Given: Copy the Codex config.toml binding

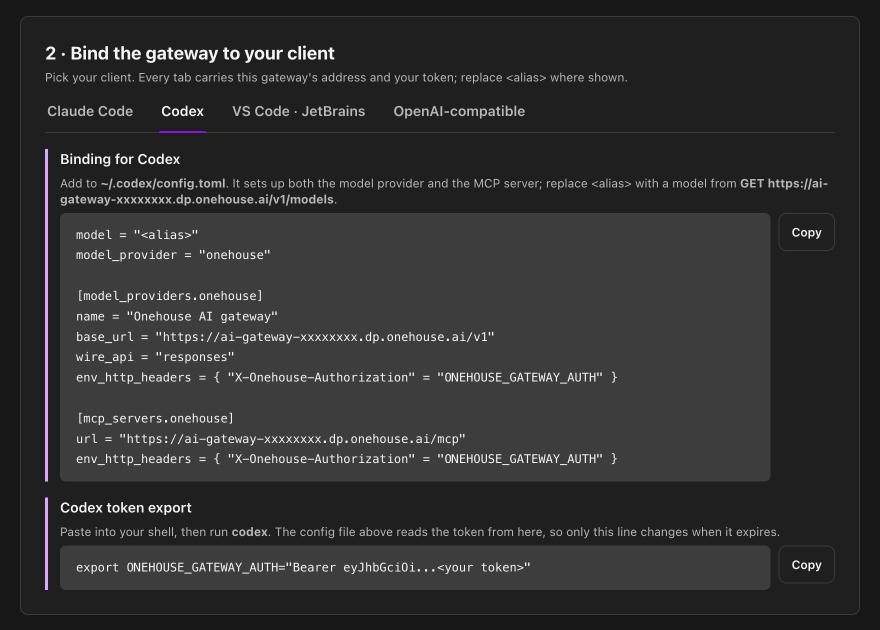Looking at the screenshot, I should 806,232.
